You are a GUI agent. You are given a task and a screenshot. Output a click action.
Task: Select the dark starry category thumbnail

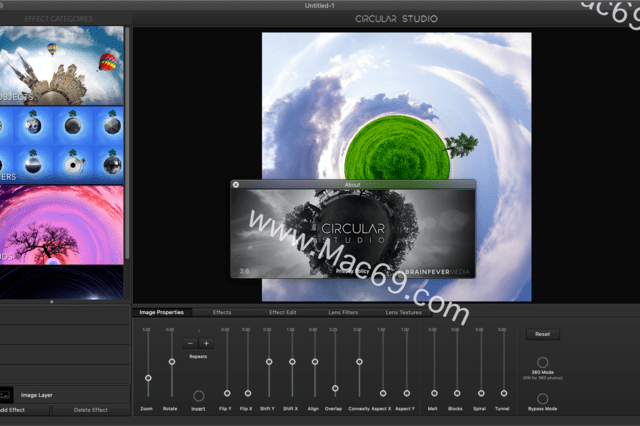click(61, 282)
